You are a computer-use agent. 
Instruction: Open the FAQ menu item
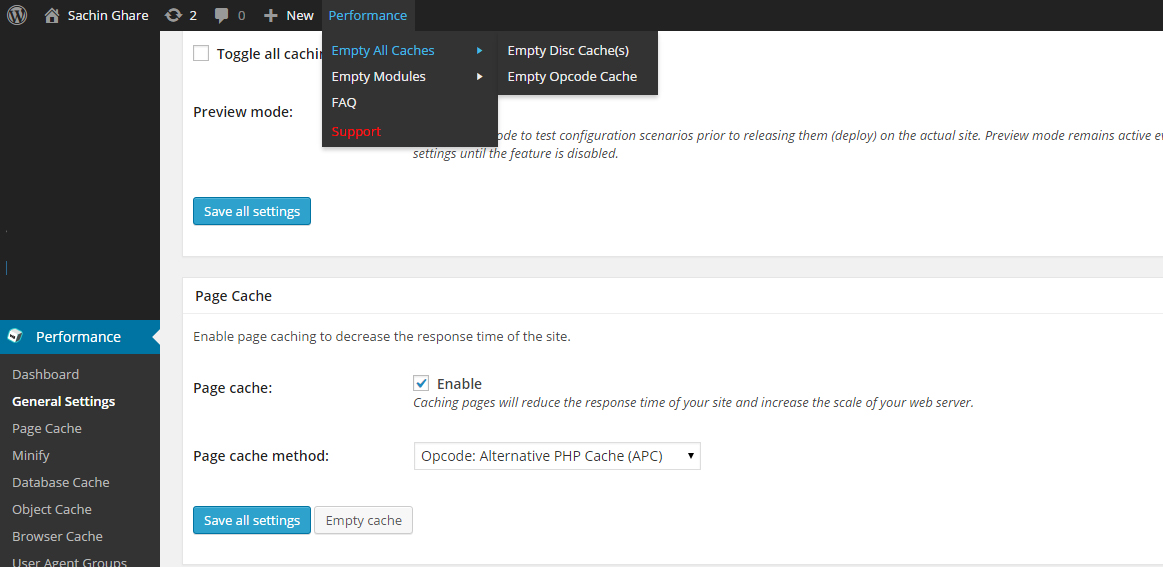click(x=344, y=102)
